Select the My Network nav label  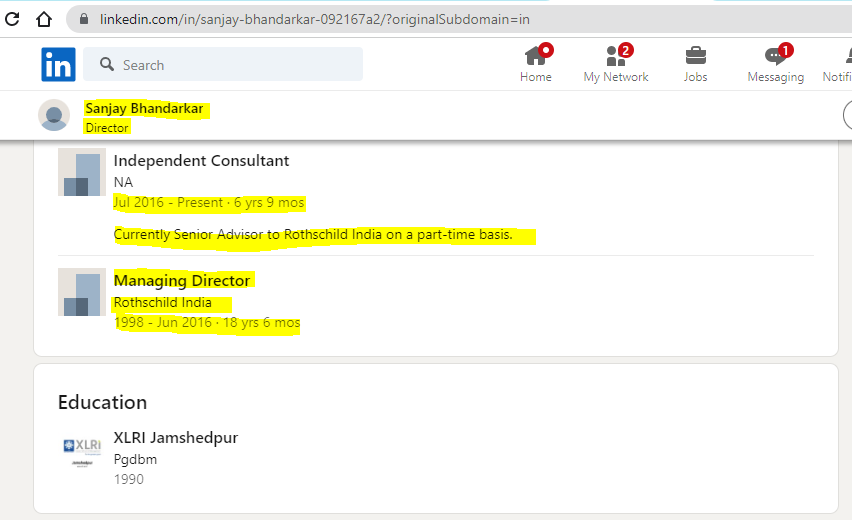point(616,77)
